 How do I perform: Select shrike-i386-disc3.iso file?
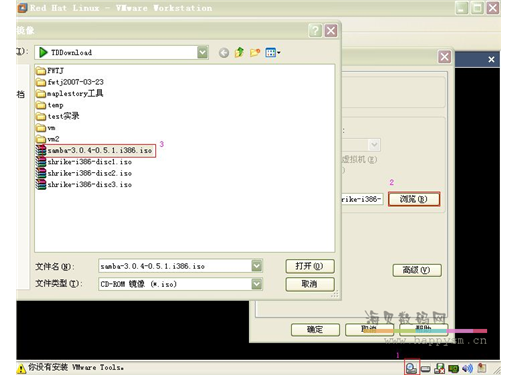(x=84, y=185)
